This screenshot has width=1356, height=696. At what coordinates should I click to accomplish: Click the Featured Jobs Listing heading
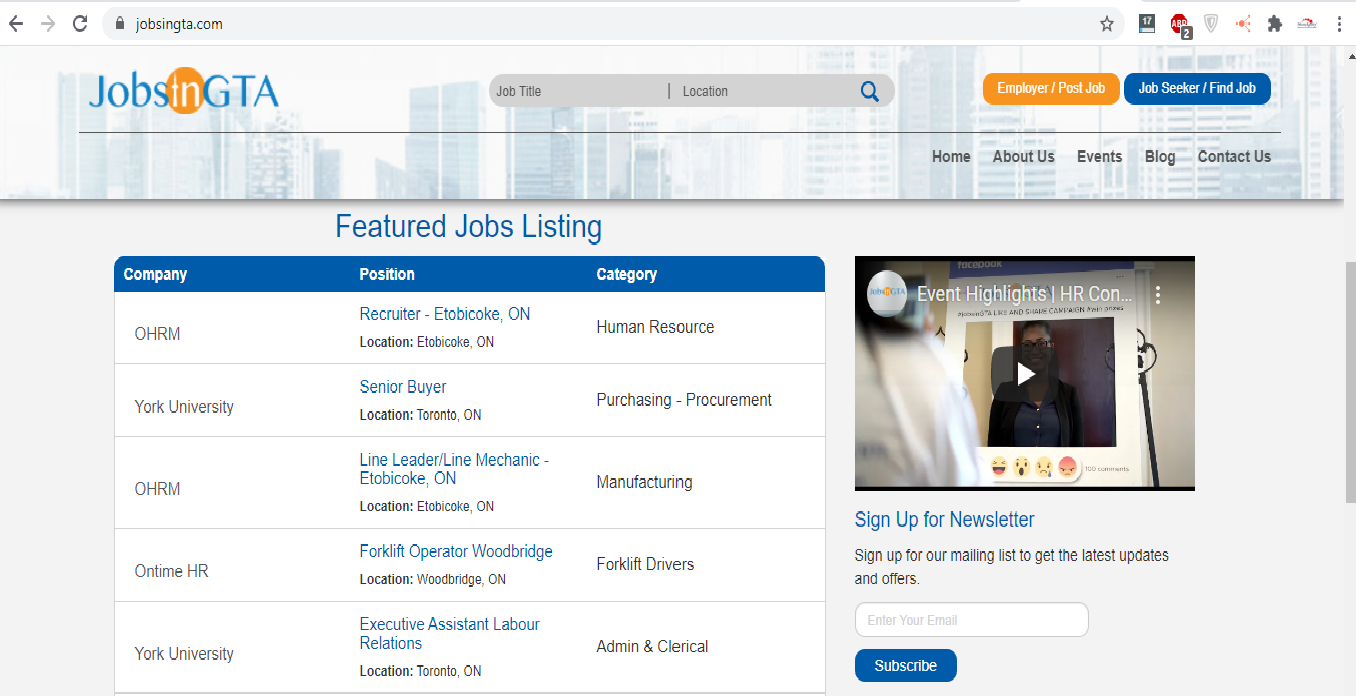point(468,227)
